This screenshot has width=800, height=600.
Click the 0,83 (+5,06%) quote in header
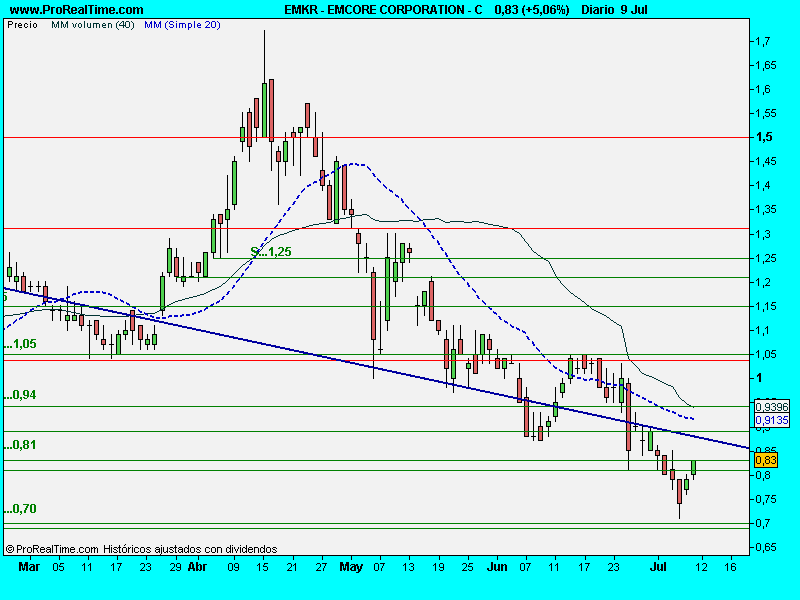pyautogui.click(x=532, y=10)
